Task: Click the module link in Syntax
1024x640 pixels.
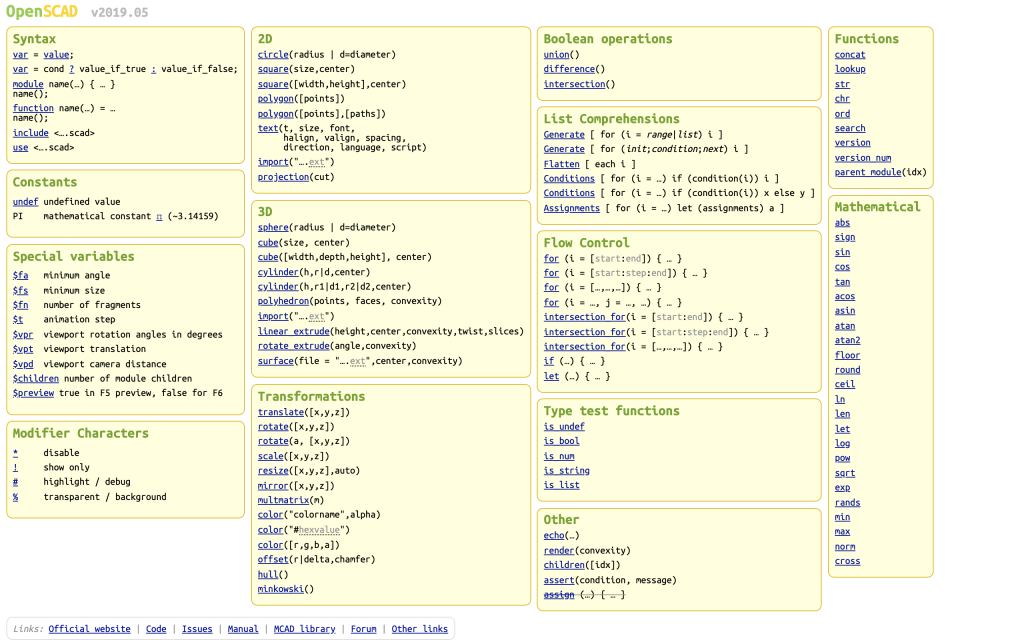Action: (28, 84)
